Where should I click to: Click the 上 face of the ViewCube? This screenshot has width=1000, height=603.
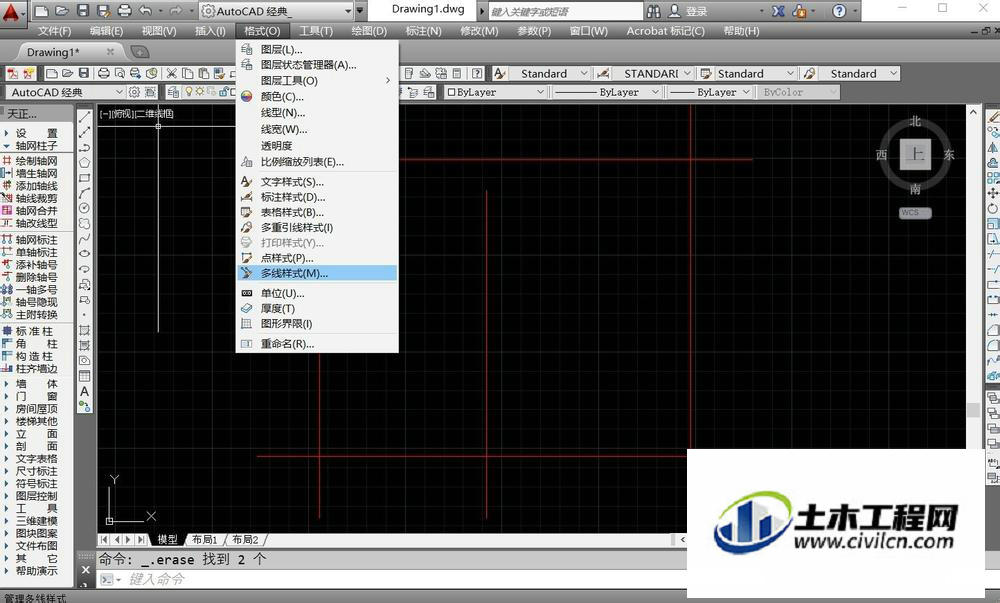click(x=916, y=154)
